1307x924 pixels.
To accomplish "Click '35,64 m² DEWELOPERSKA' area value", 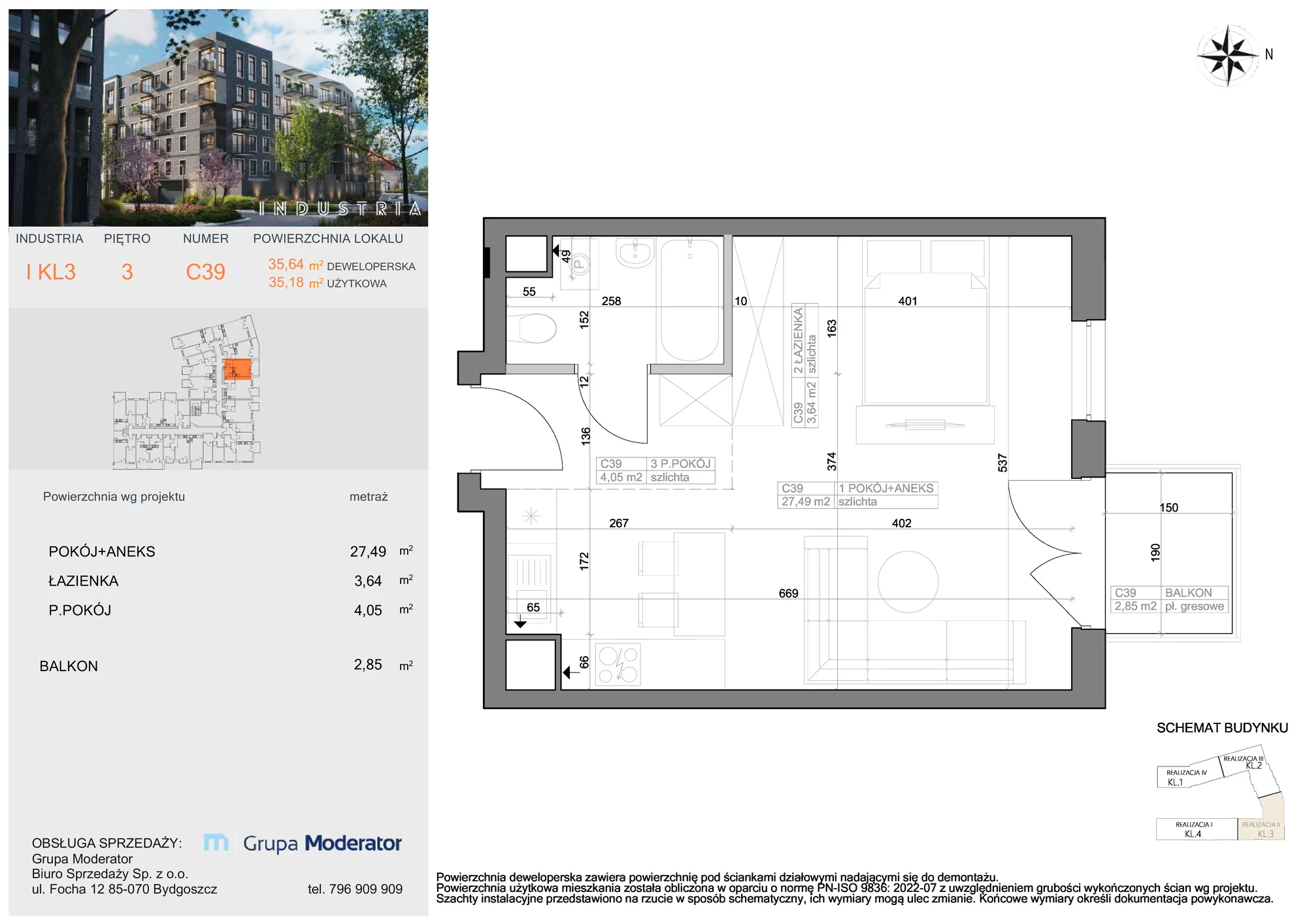I will 342,265.
